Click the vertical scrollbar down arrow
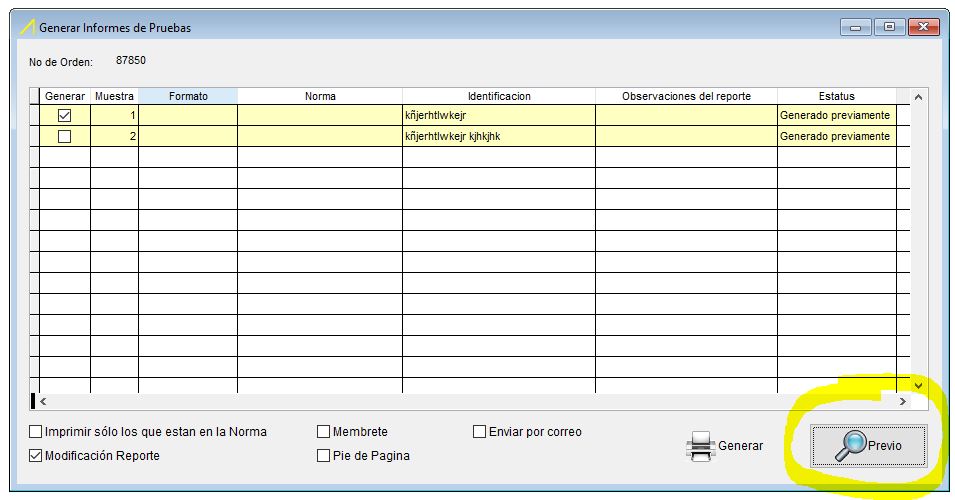Viewport: 955px width, 500px height. 918,386
